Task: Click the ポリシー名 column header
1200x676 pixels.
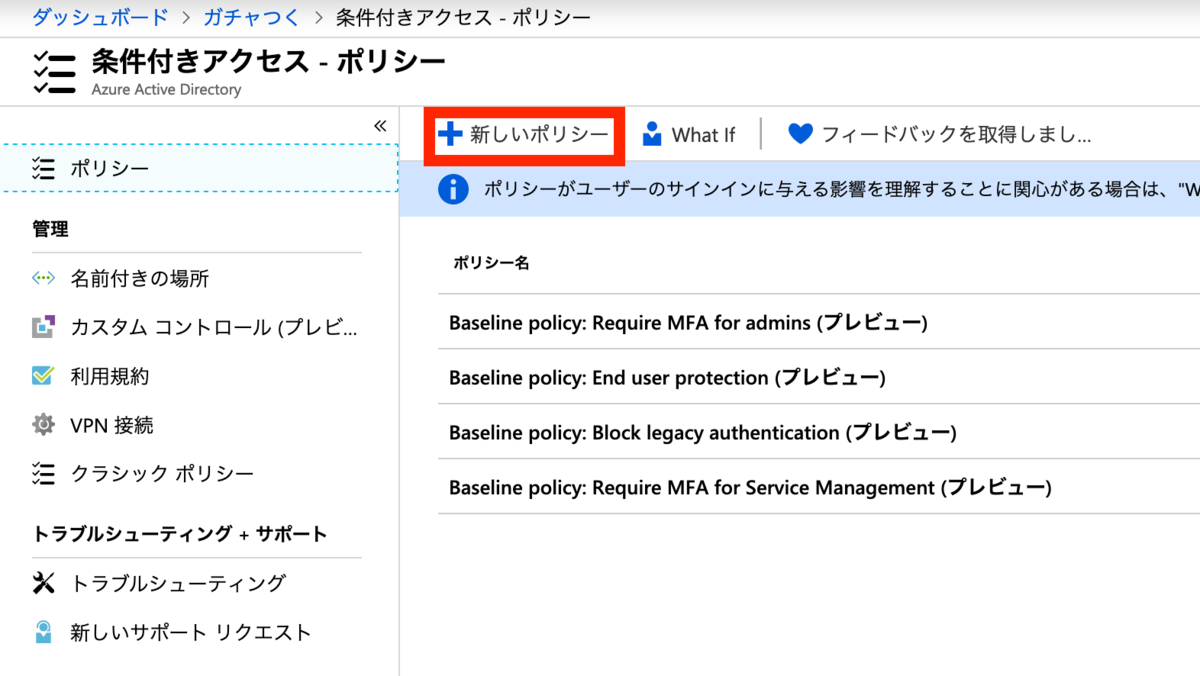Action: [491, 263]
